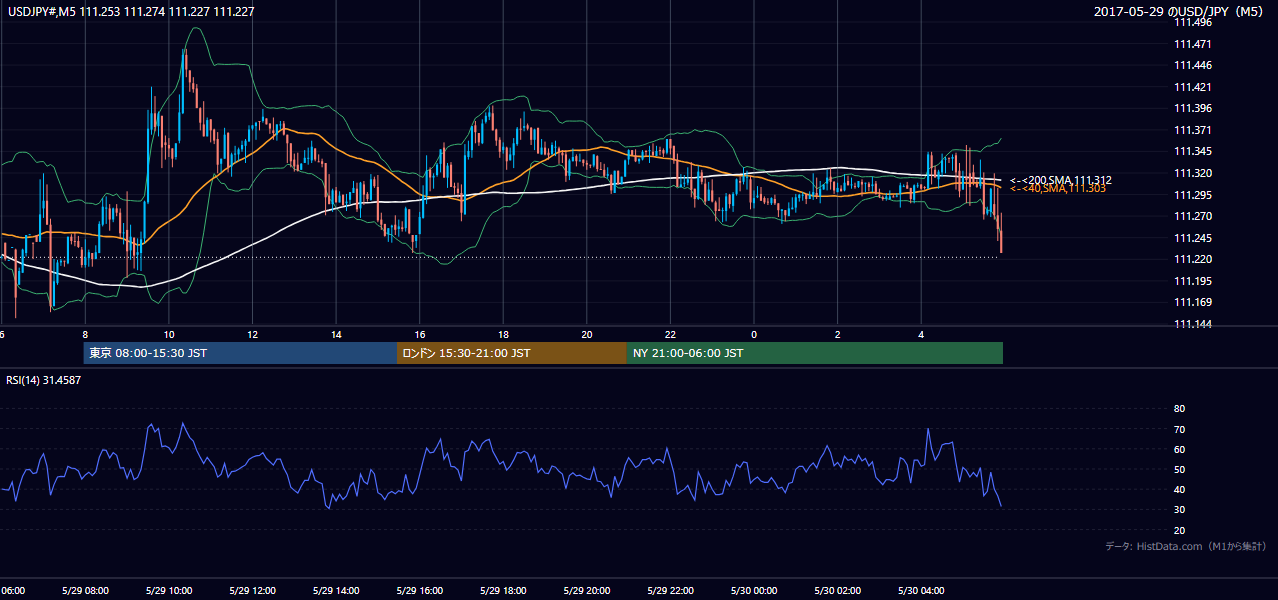
Task: Click the 111.446 price axis label
Action: tap(1194, 65)
